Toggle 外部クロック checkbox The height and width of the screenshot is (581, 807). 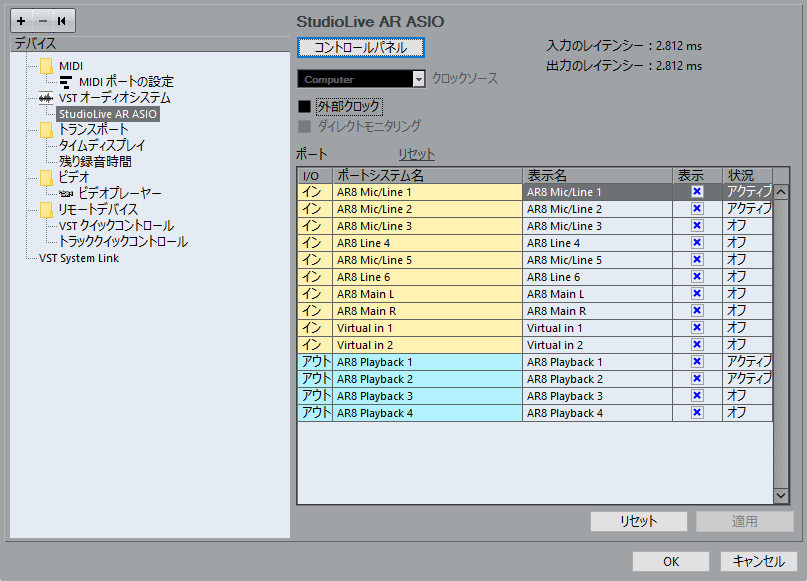305,107
